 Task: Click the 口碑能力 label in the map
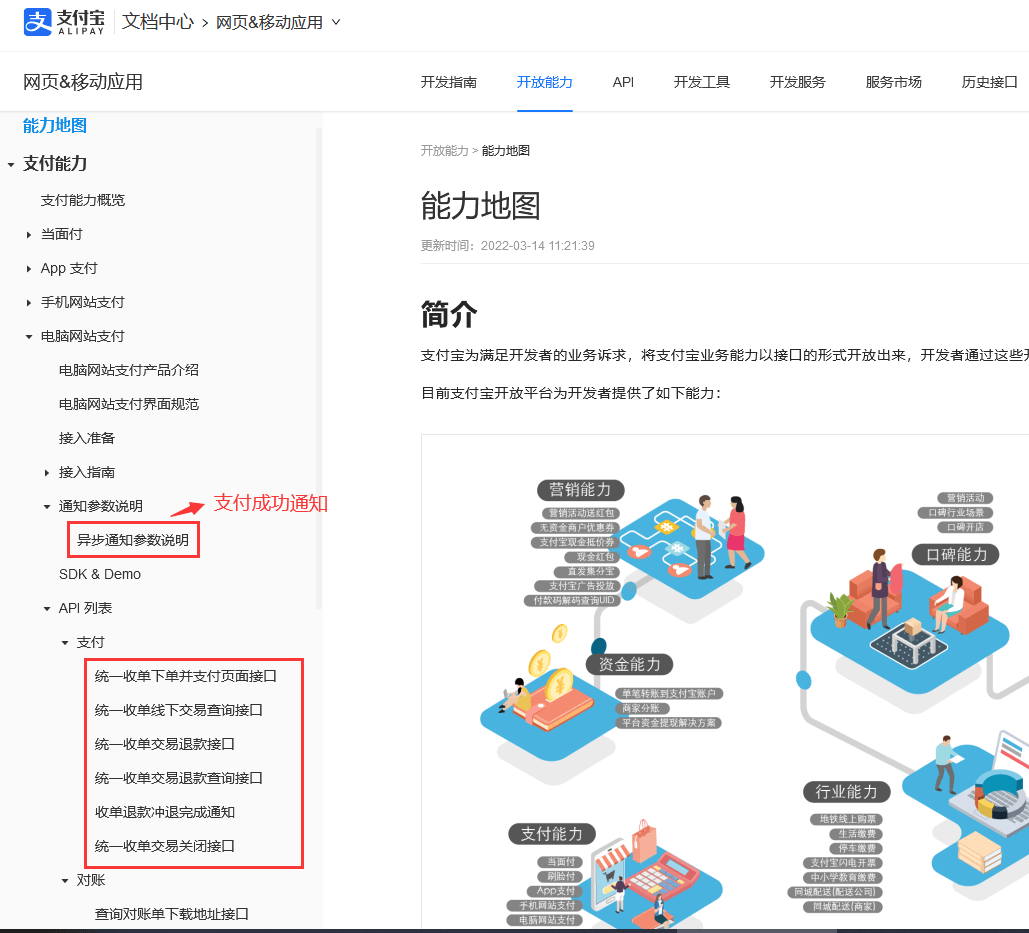(956, 554)
